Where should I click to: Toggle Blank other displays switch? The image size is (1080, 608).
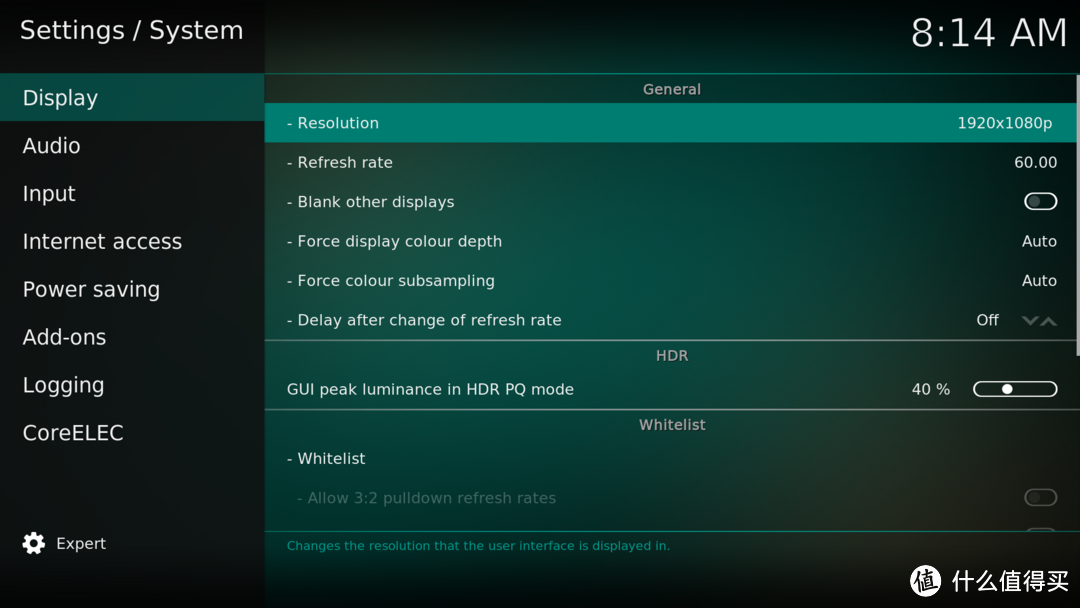1040,202
